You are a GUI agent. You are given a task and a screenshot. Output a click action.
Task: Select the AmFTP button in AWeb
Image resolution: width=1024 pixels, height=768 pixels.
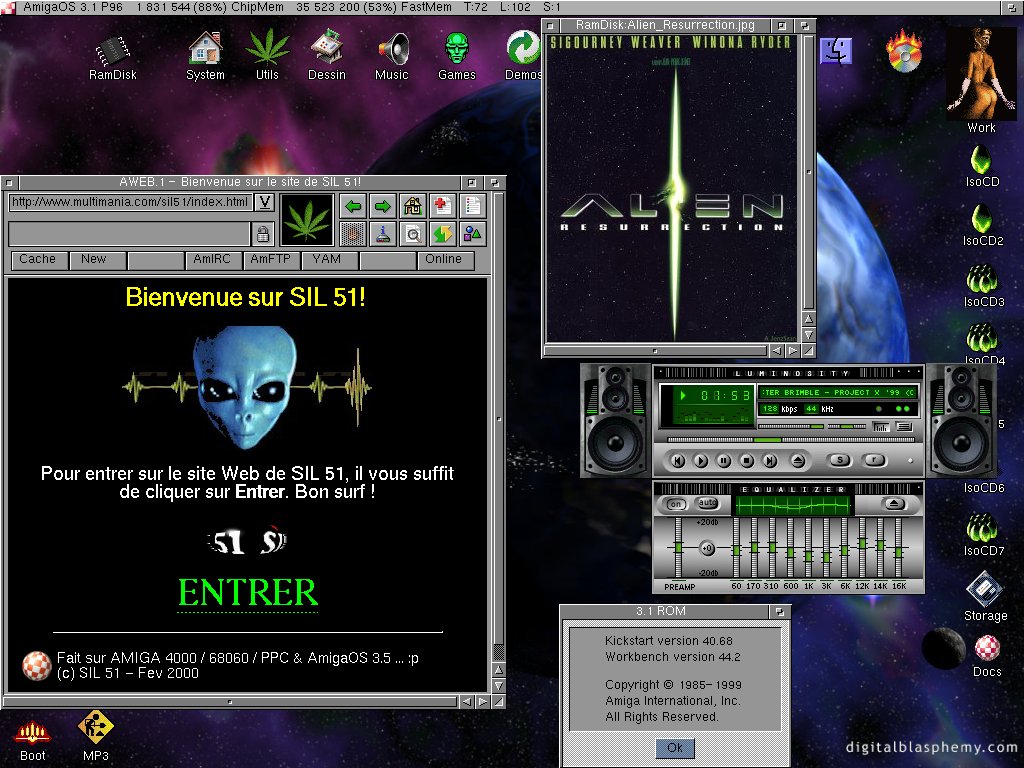click(270, 260)
